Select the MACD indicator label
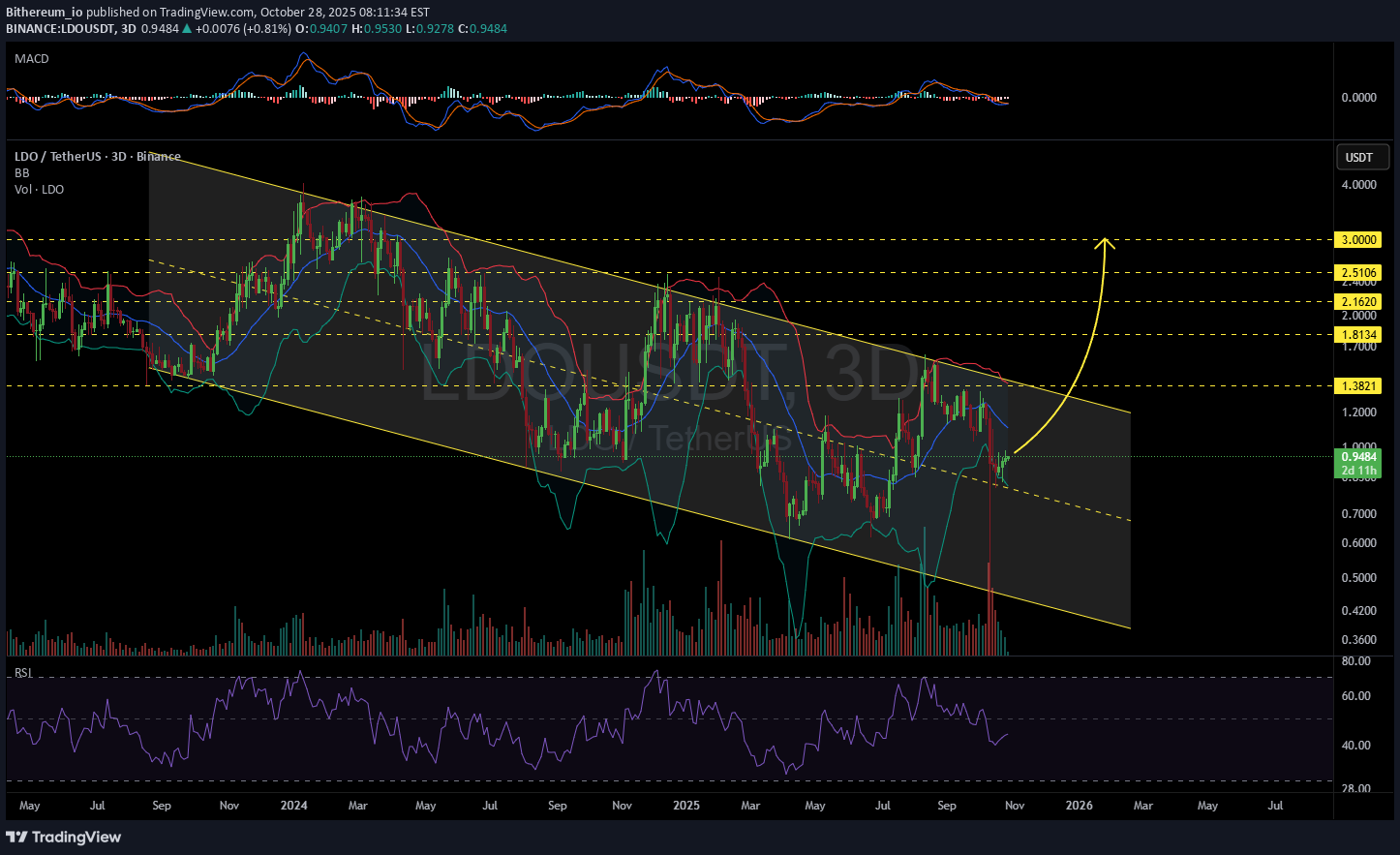 (32, 59)
